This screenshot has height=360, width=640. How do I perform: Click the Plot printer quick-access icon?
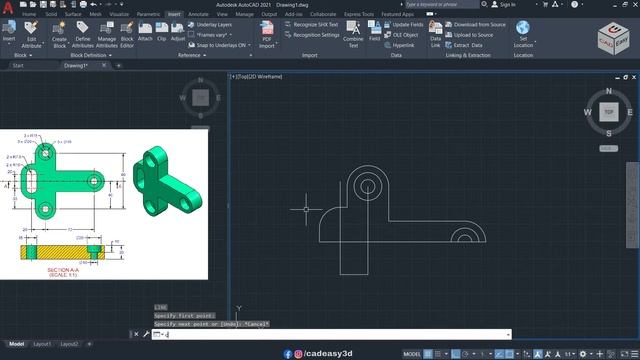[x=83, y=4]
